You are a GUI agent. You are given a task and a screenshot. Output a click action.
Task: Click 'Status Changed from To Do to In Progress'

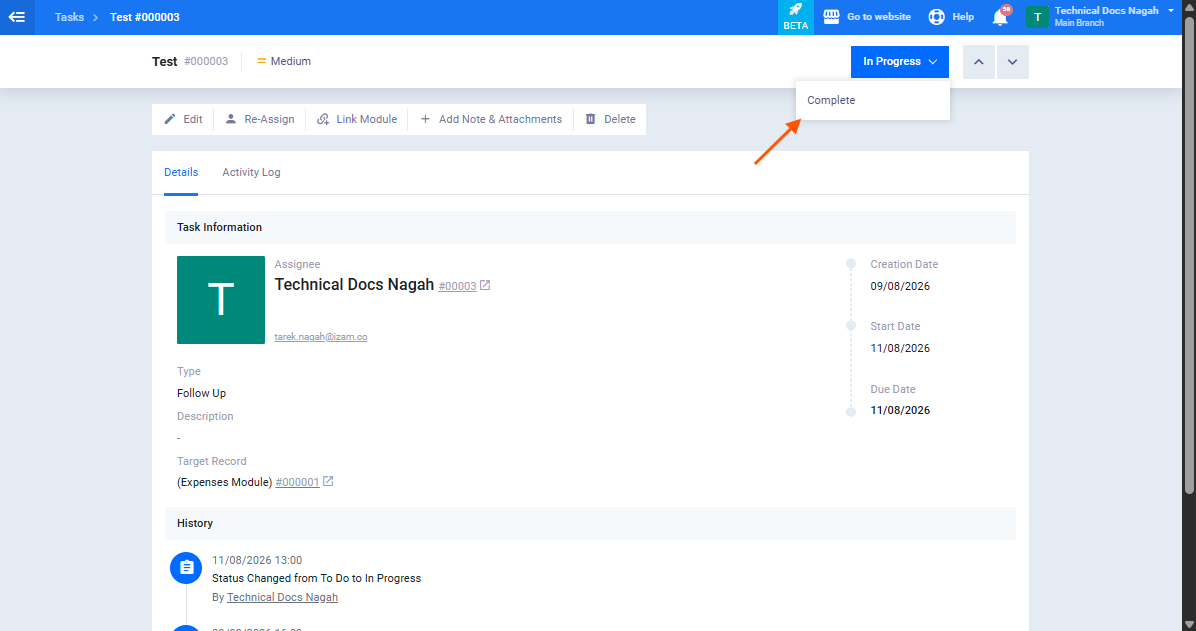pyautogui.click(x=317, y=578)
